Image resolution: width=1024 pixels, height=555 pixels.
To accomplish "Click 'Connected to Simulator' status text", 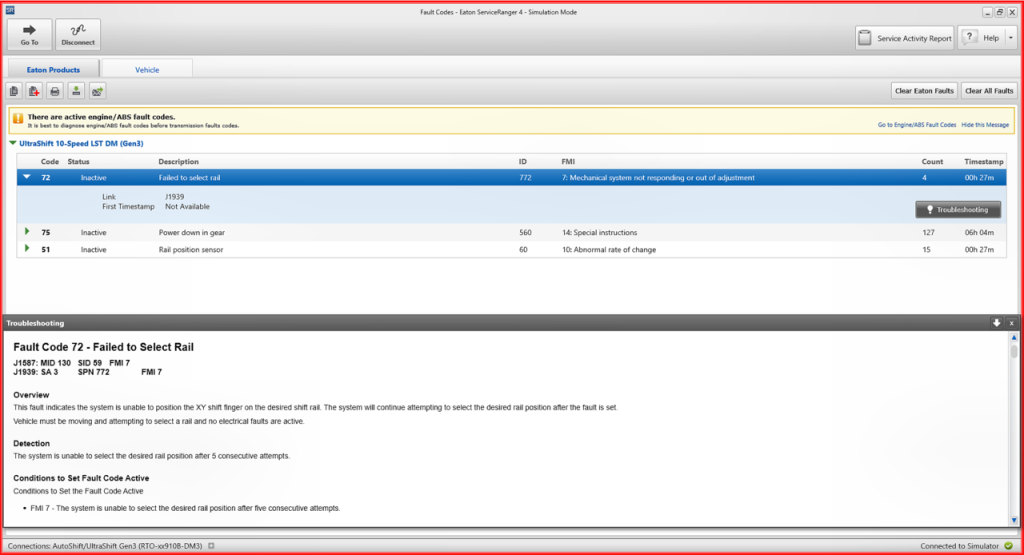I will (x=959, y=546).
